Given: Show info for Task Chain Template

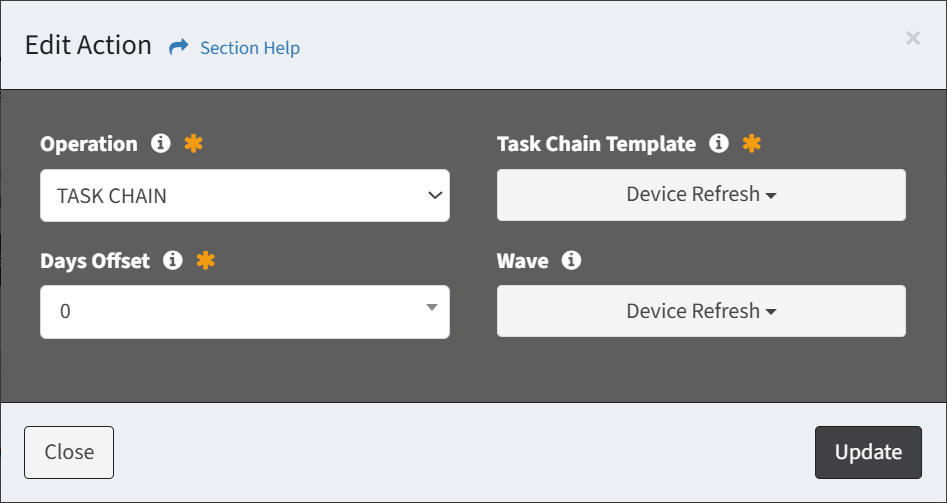Looking at the screenshot, I should tap(719, 144).
